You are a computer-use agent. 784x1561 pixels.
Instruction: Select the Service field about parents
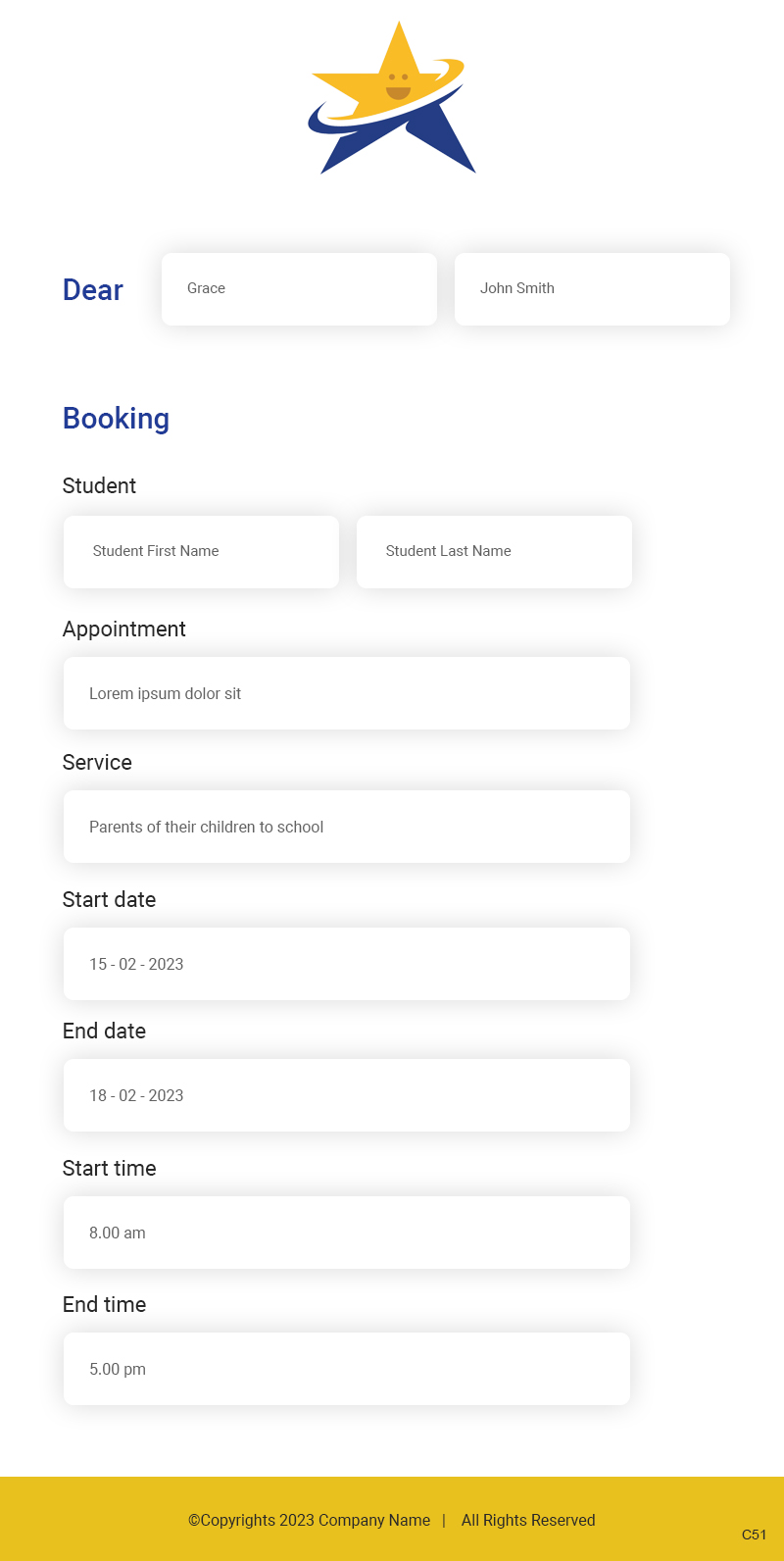point(346,827)
